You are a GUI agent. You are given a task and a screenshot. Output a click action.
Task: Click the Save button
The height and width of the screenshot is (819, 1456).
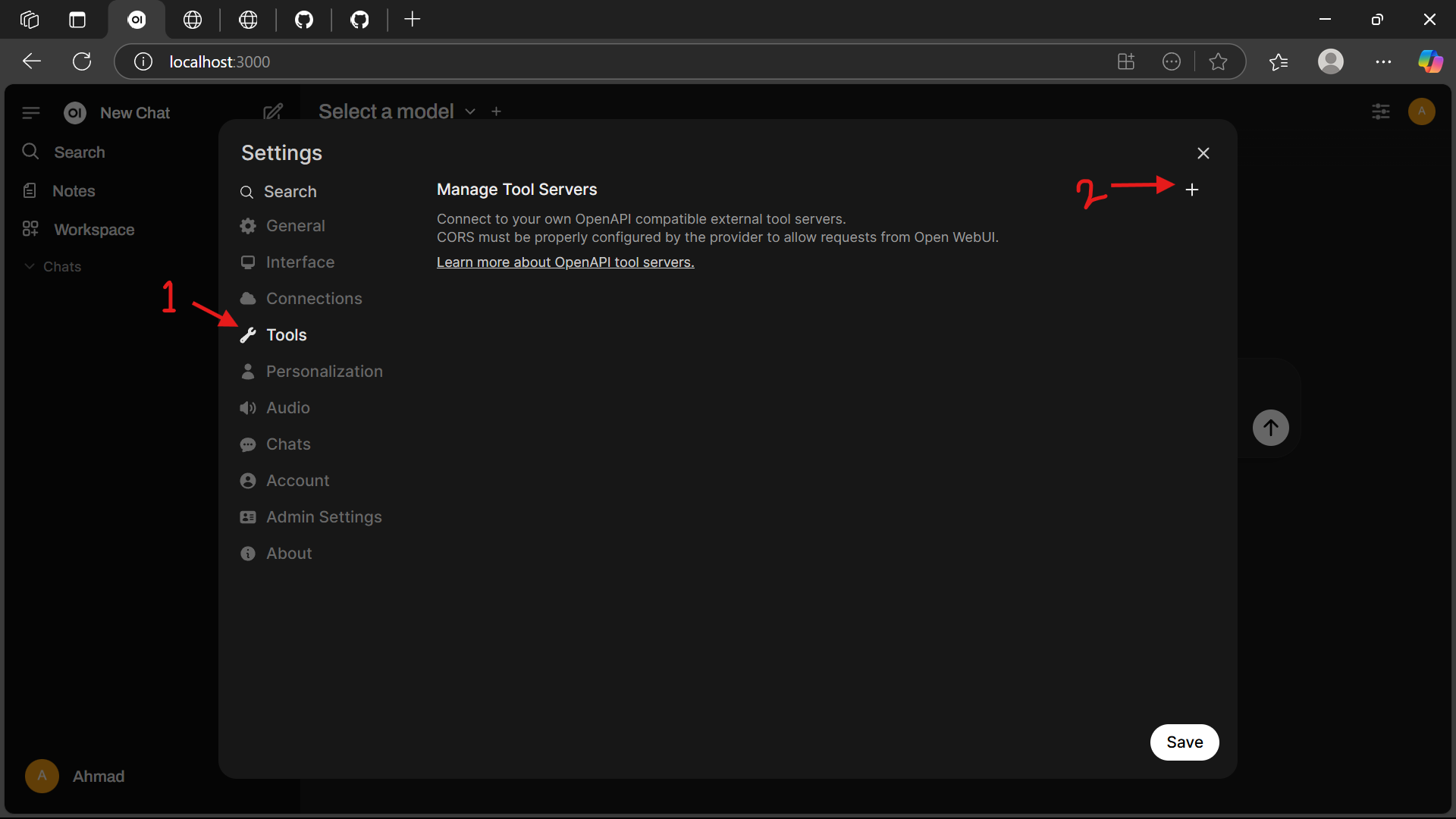coord(1184,742)
